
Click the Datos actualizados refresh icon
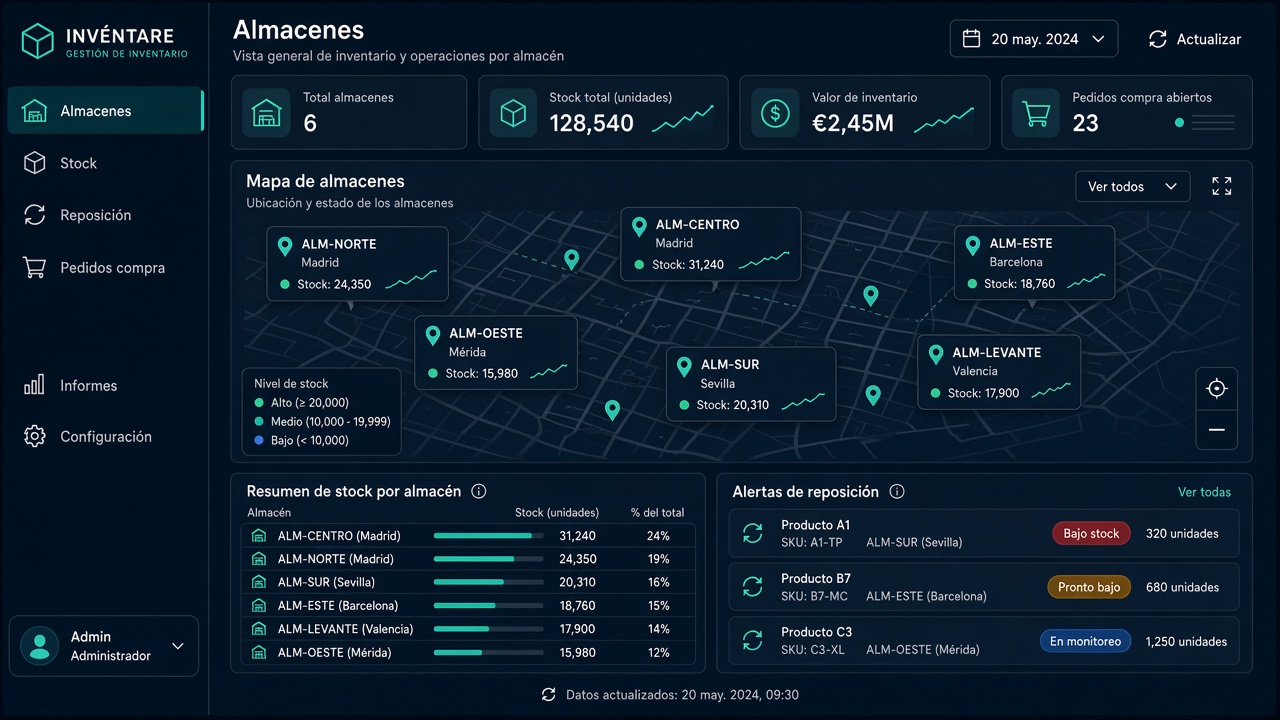tap(548, 694)
